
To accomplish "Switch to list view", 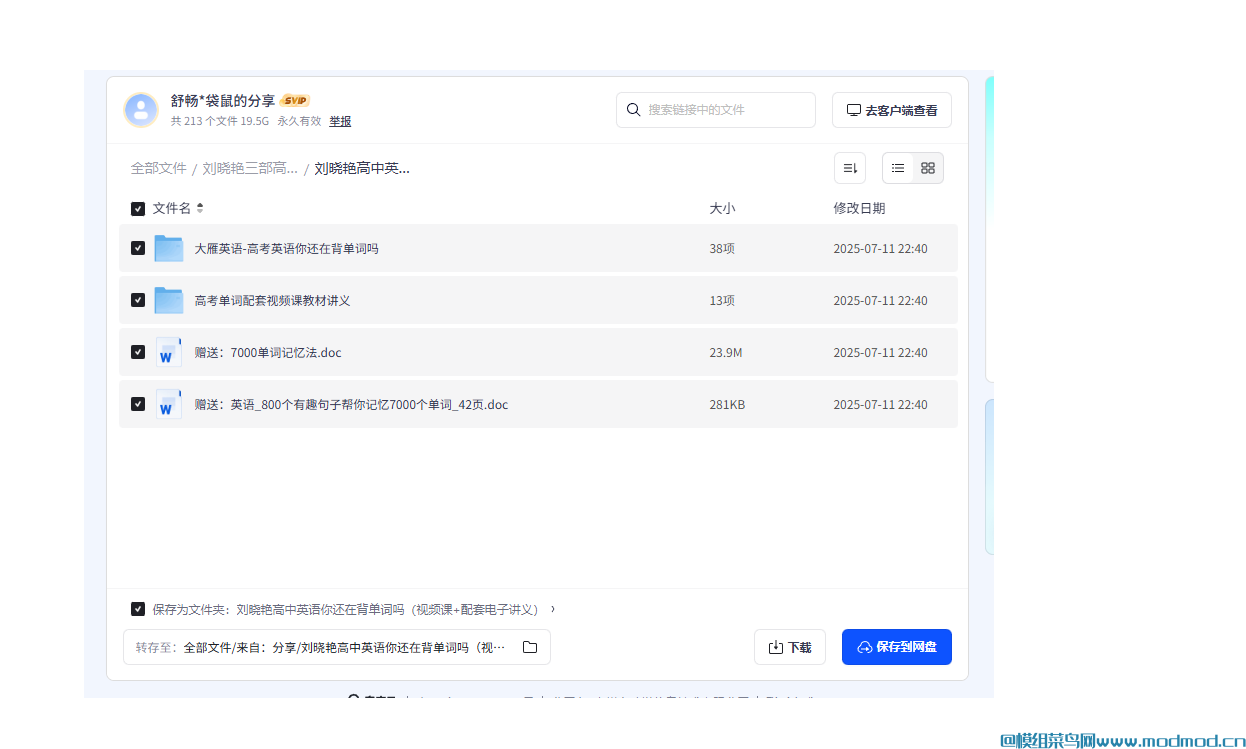I will (x=897, y=168).
